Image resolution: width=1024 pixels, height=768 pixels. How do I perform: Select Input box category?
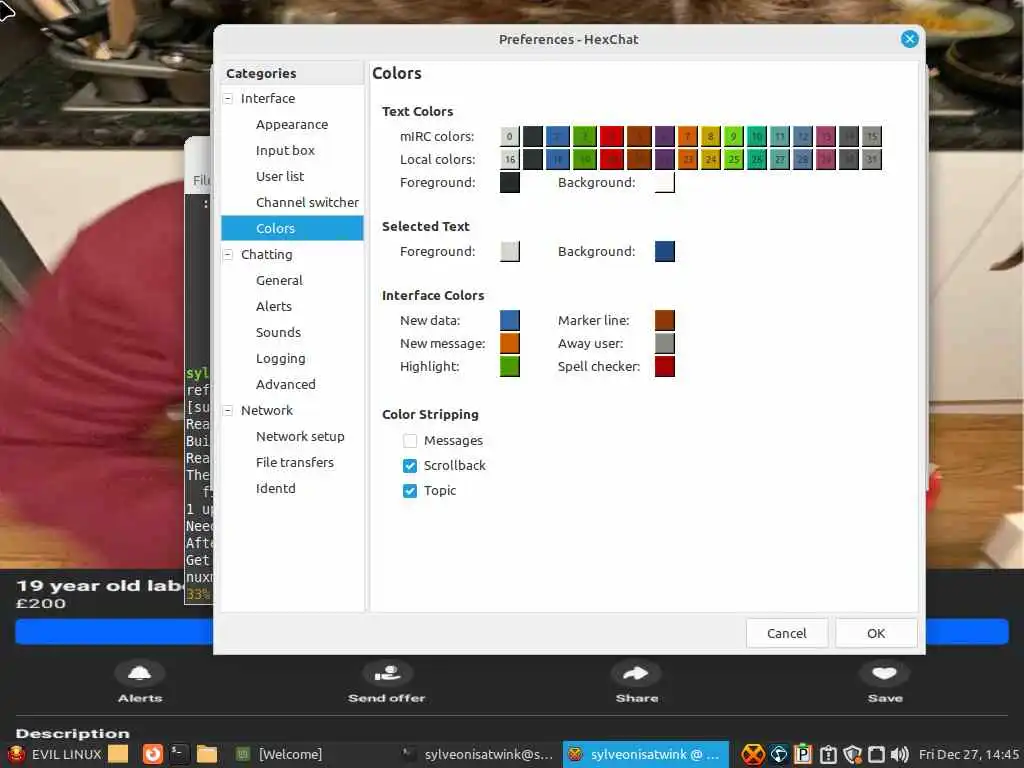pos(292,151)
